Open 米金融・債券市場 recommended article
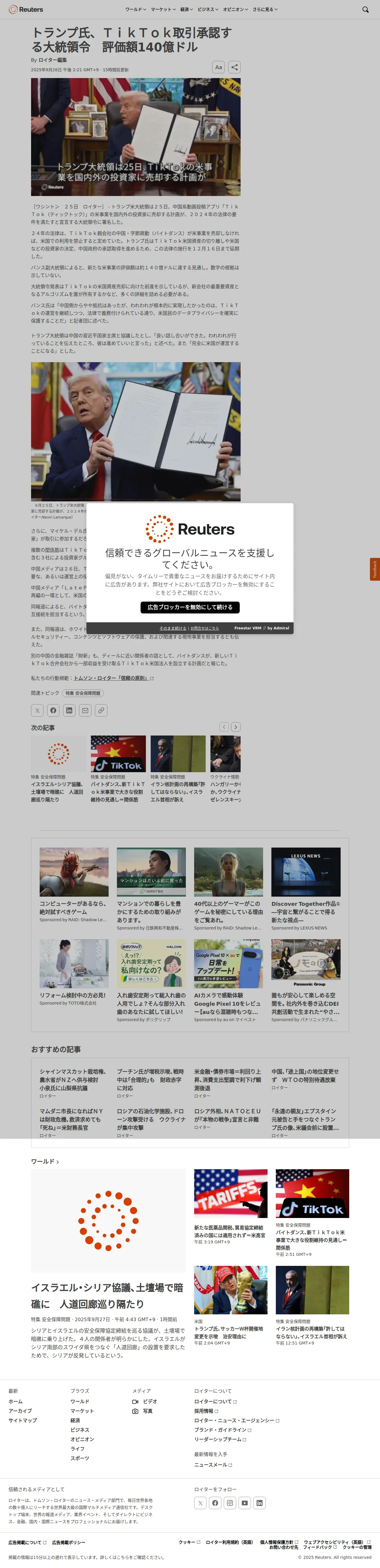 pos(227,1079)
